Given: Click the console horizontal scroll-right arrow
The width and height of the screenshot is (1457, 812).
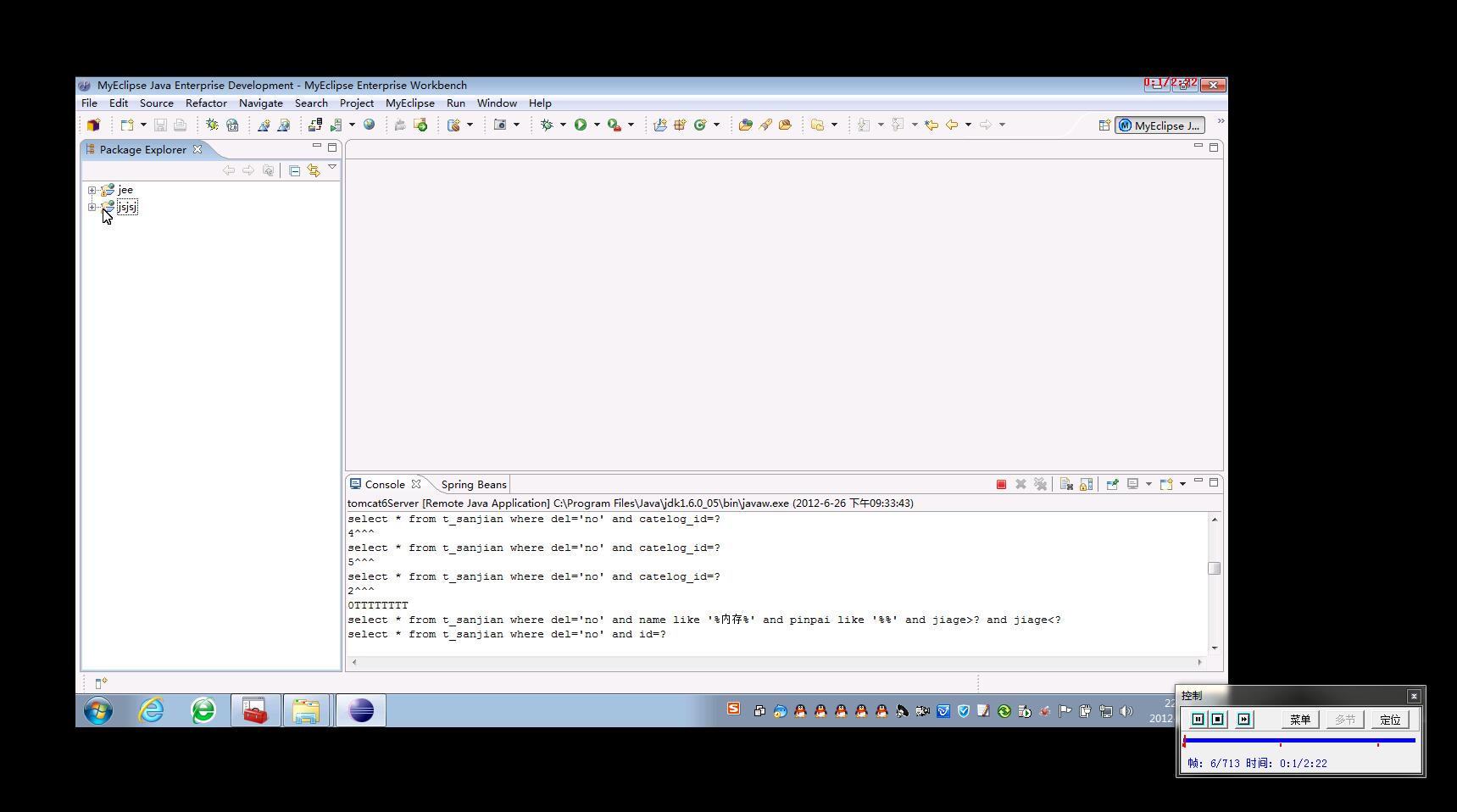Looking at the screenshot, I should [x=1199, y=662].
